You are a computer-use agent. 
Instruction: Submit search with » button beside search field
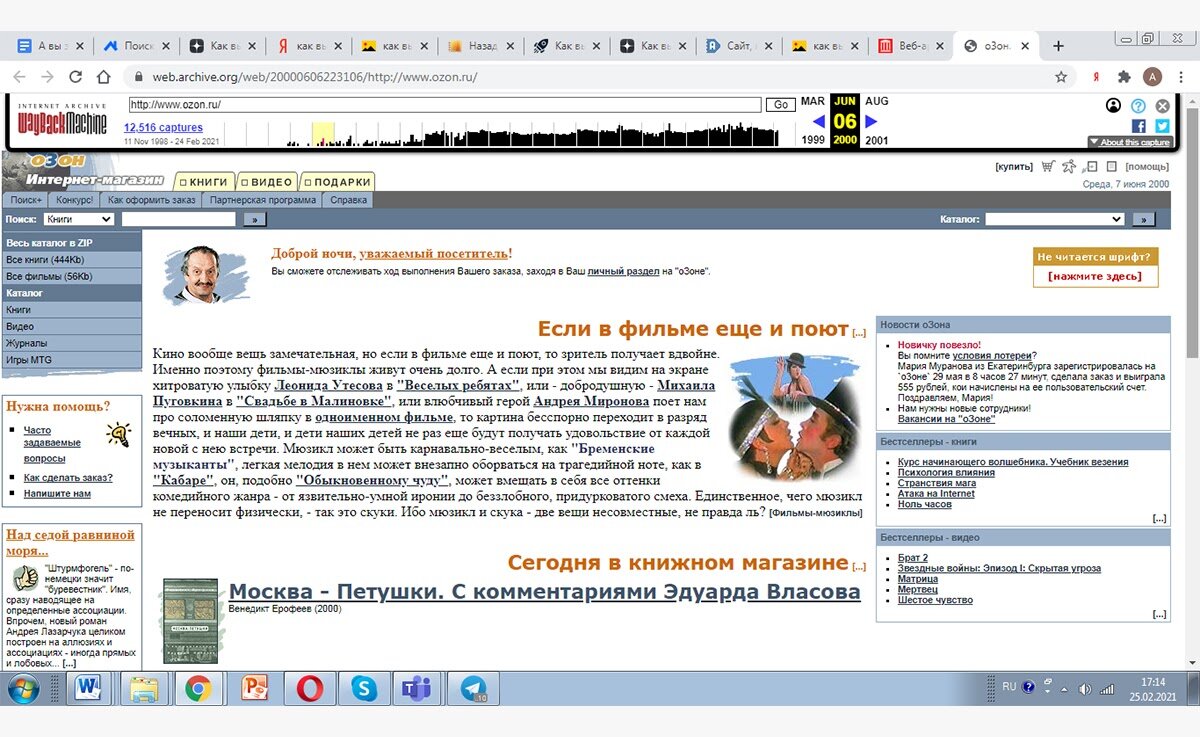pyautogui.click(x=254, y=219)
